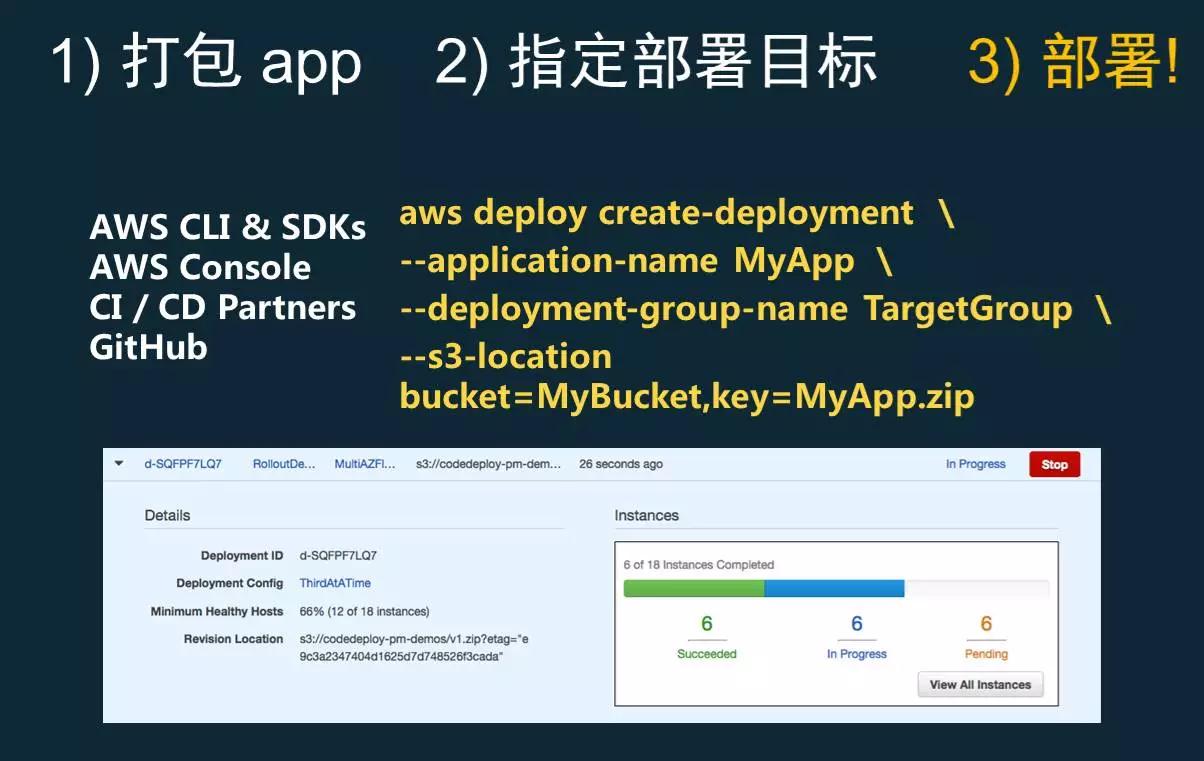Image resolution: width=1204 pixels, height=761 pixels.
Task: Click View All Instances button
Action: (x=980, y=685)
